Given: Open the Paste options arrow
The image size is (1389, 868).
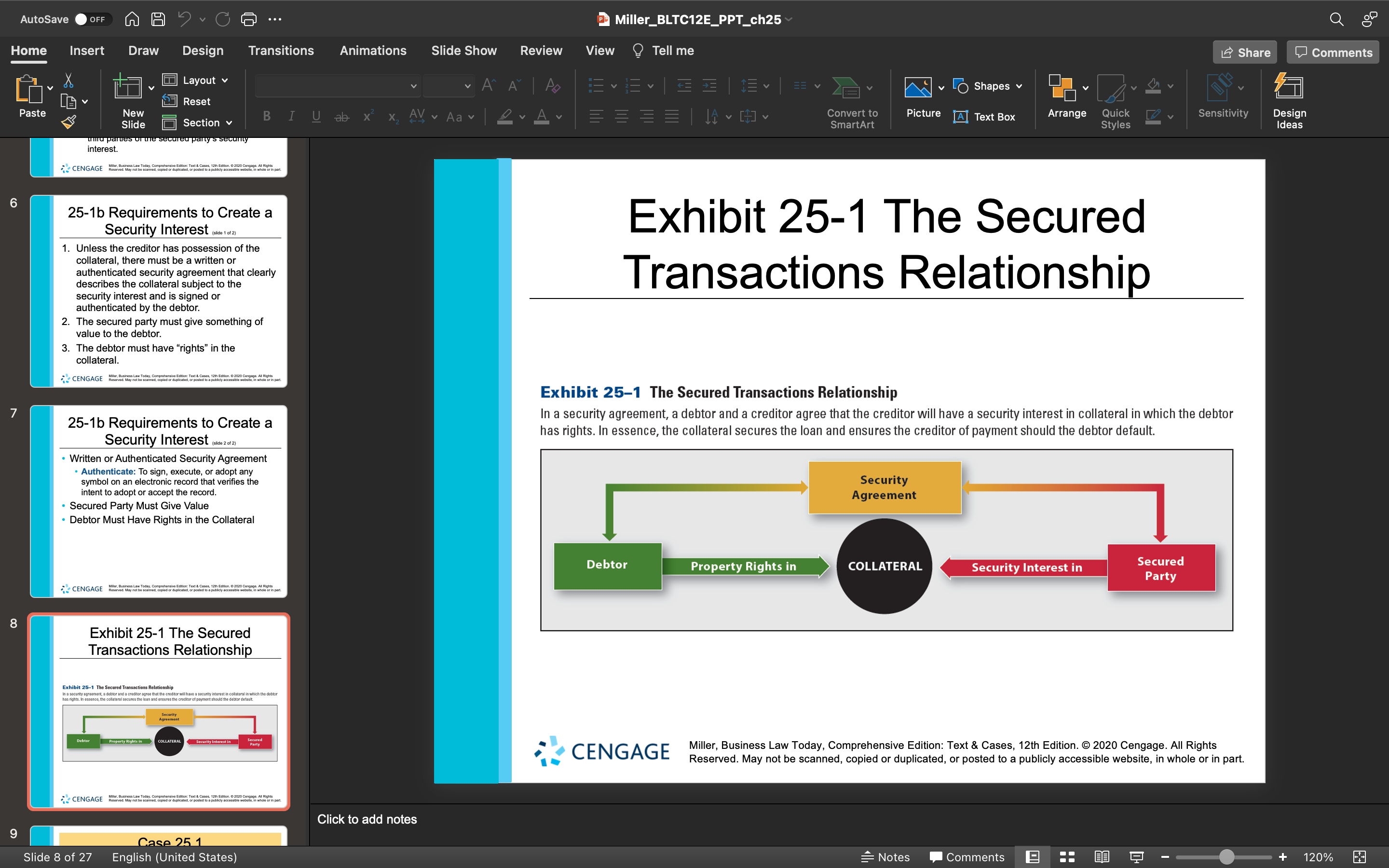Looking at the screenshot, I should coord(51,88).
